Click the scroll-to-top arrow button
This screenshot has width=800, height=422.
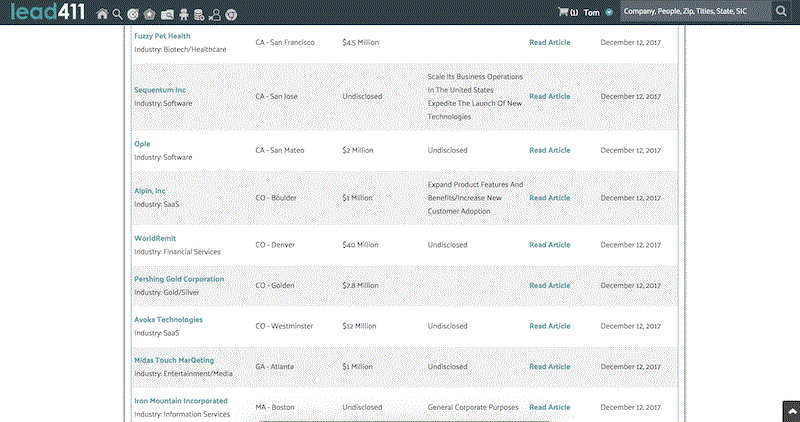789,411
